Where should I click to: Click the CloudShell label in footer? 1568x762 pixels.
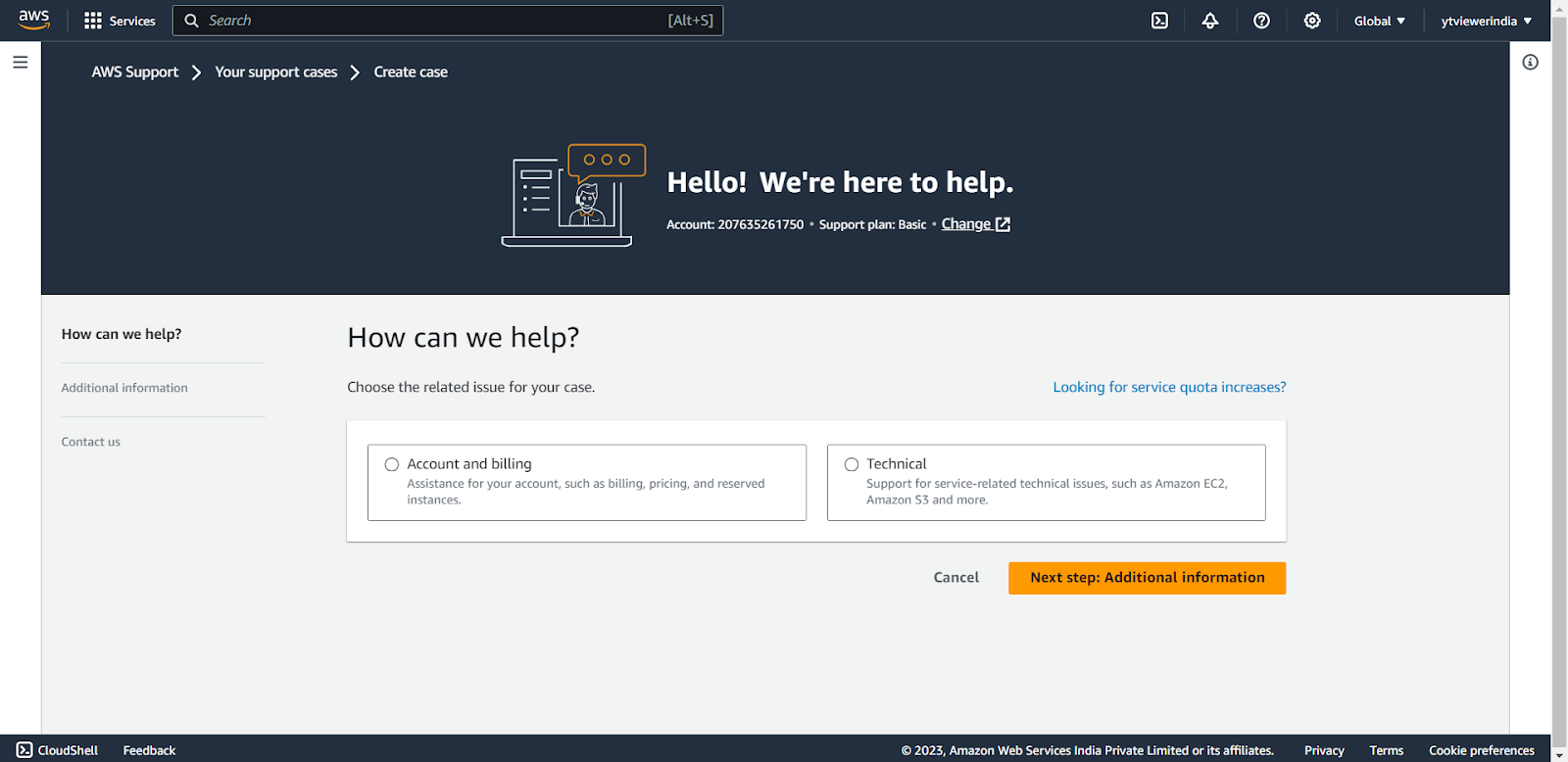68,750
